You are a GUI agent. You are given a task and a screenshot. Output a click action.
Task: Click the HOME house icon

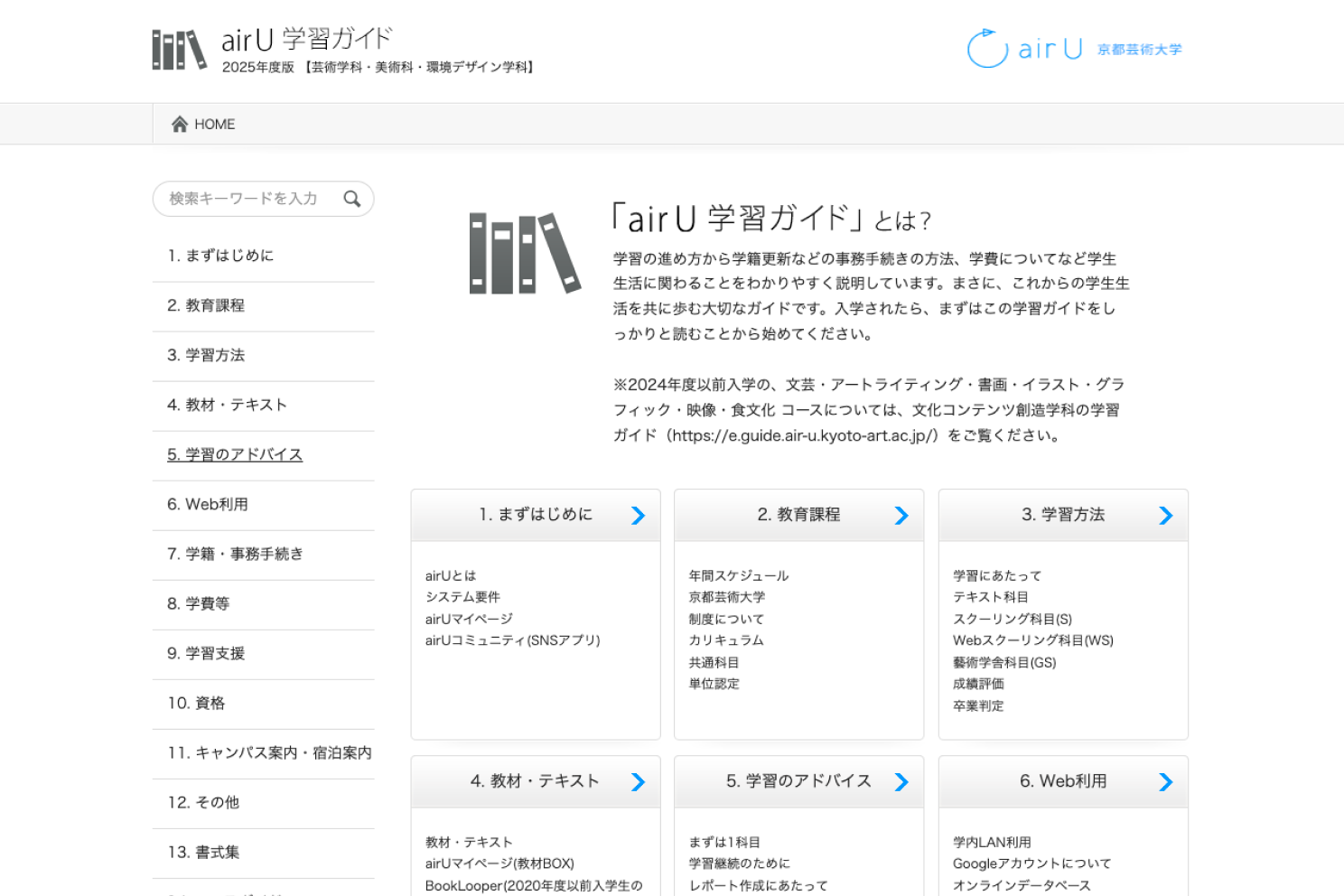click(x=180, y=124)
